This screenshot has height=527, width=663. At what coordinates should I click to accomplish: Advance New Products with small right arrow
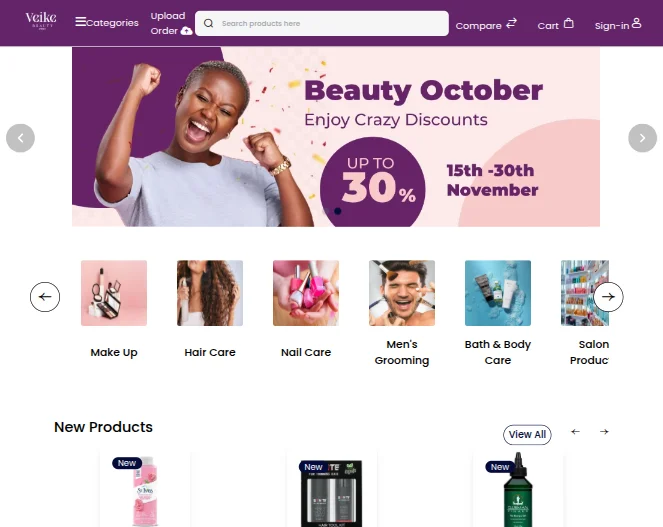coord(604,432)
